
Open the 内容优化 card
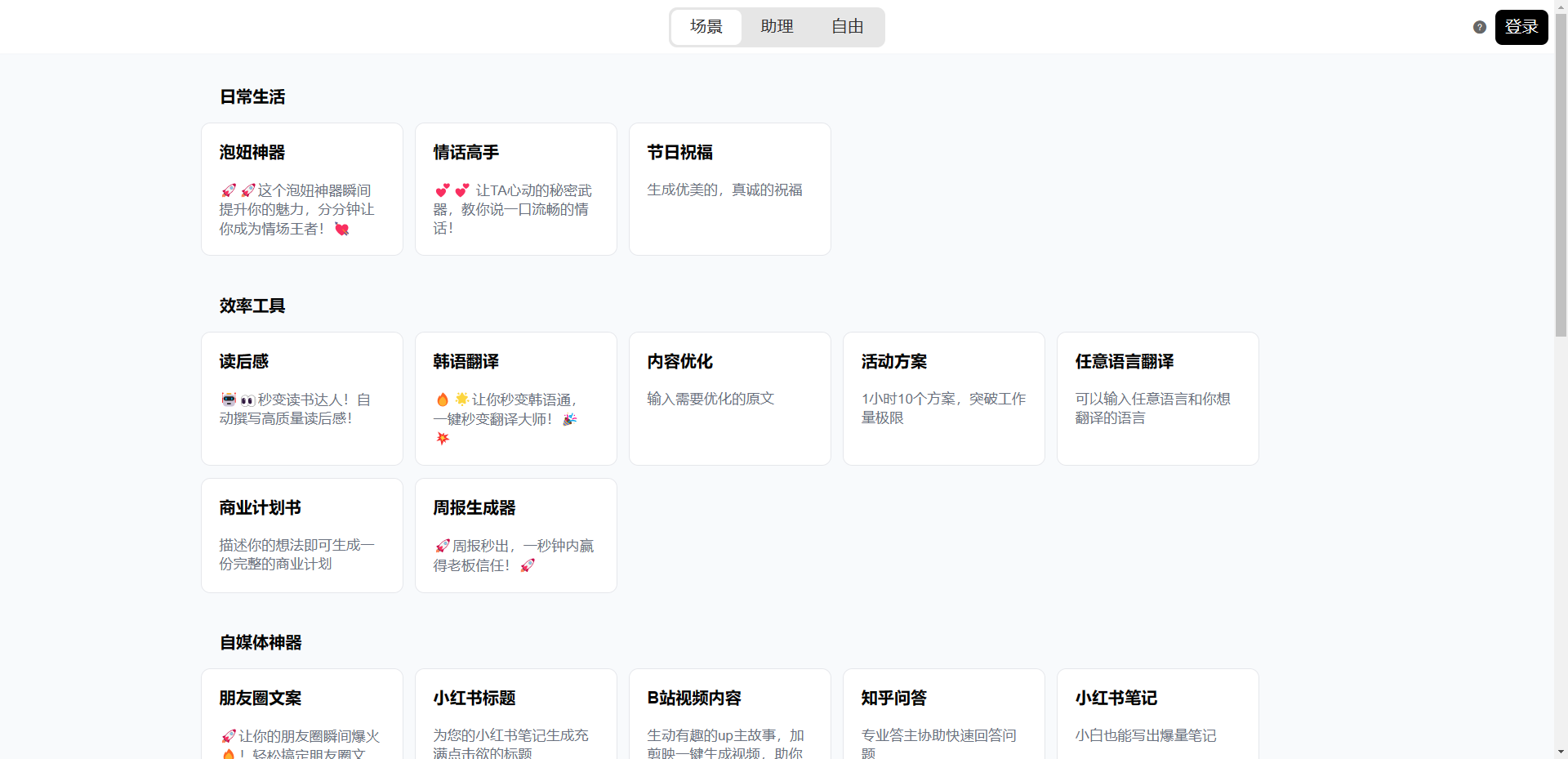click(730, 399)
